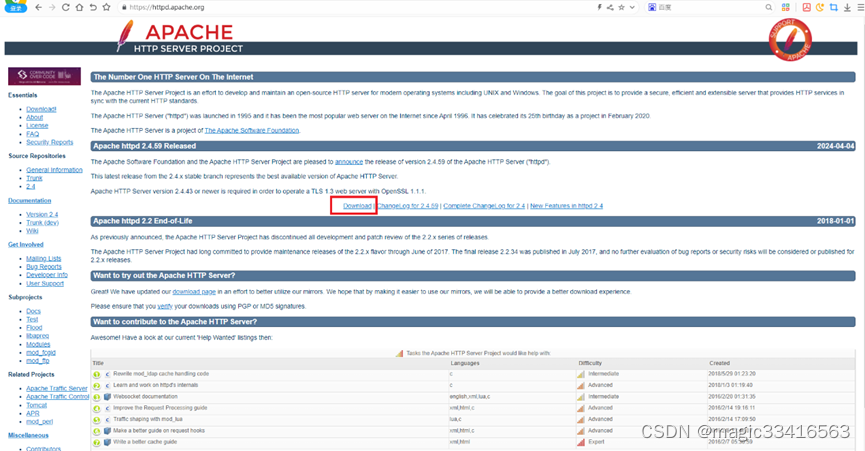Open User Support sidebar link
The width and height of the screenshot is (865, 451).
click(45, 283)
